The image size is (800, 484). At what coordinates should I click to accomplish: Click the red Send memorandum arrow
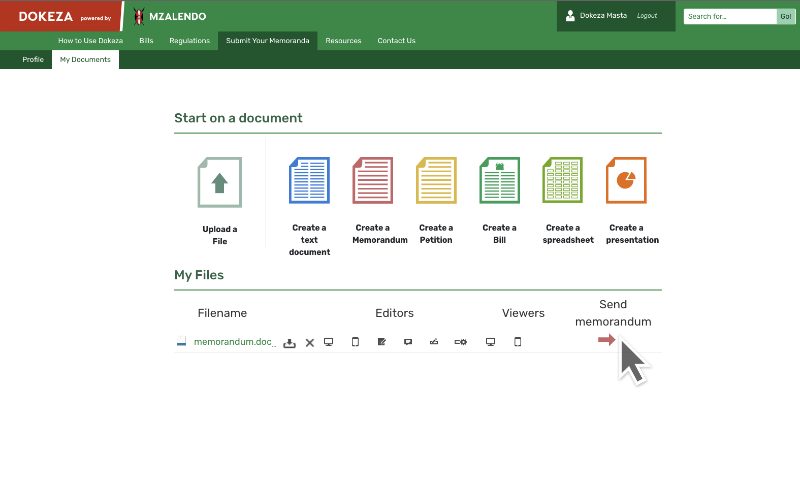(x=606, y=341)
